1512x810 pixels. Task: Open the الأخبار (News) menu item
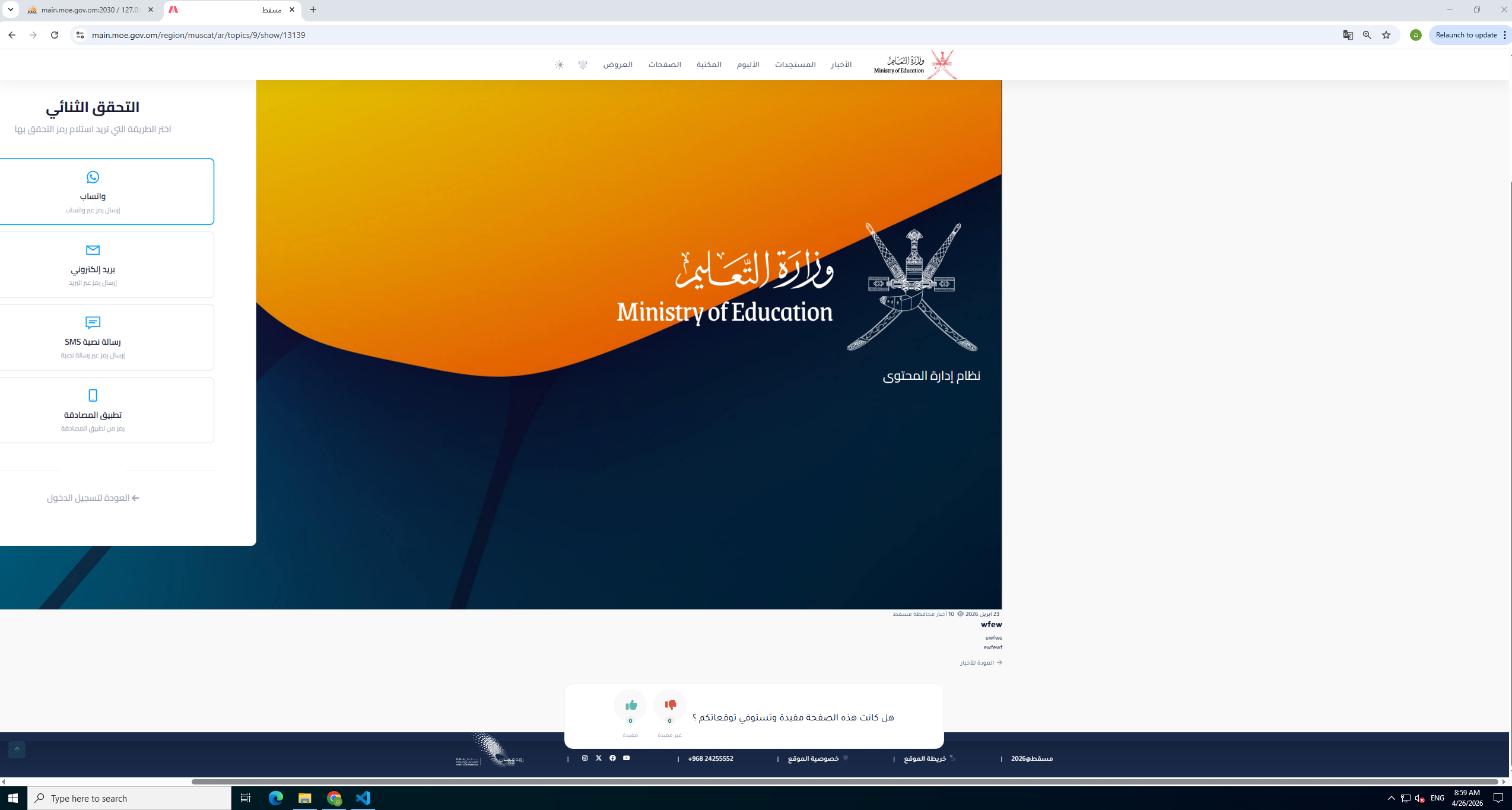tap(841, 65)
